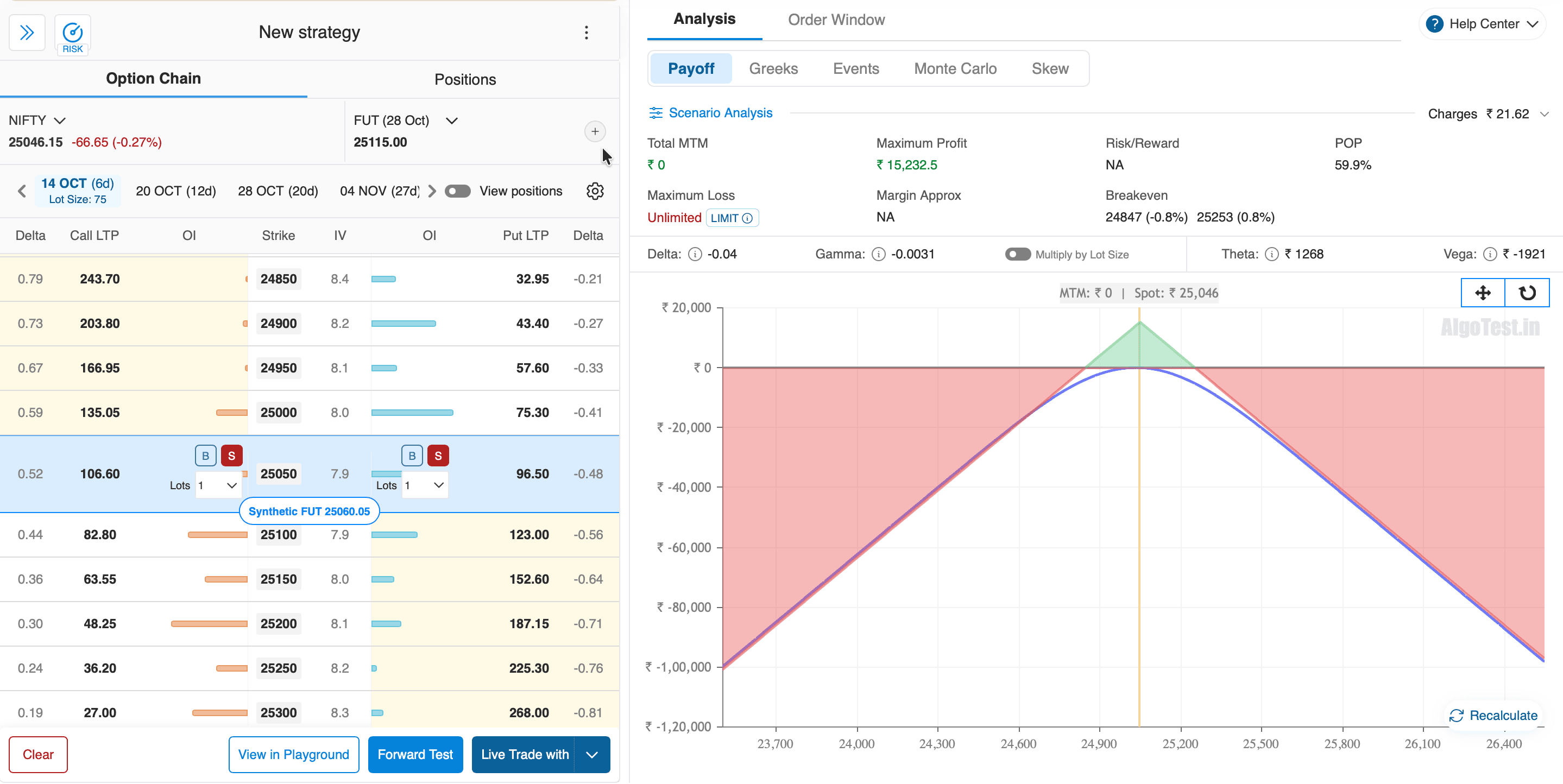Toggle the View positions switch
Screen dimensions: 1563x784
pos(457,191)
